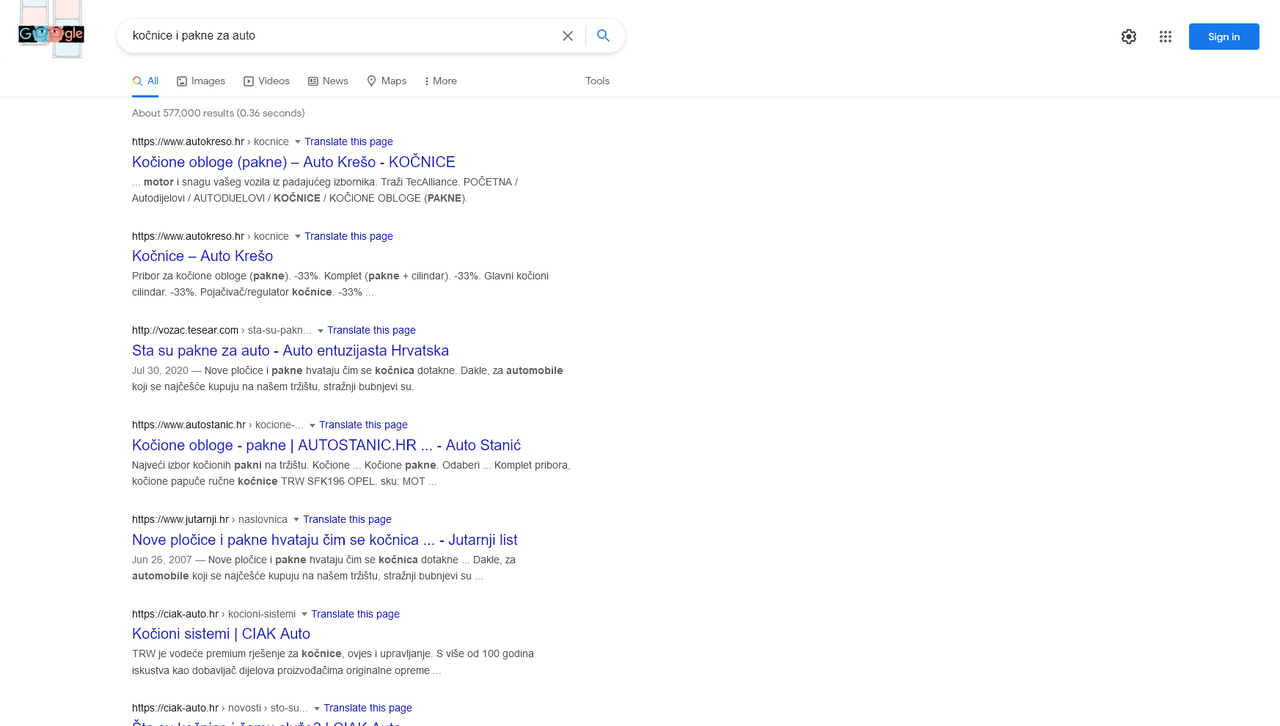Translate the Jutarnji list result page
Image resolution: width=1280 pixels, height=726 pixels.
(347, 519)
